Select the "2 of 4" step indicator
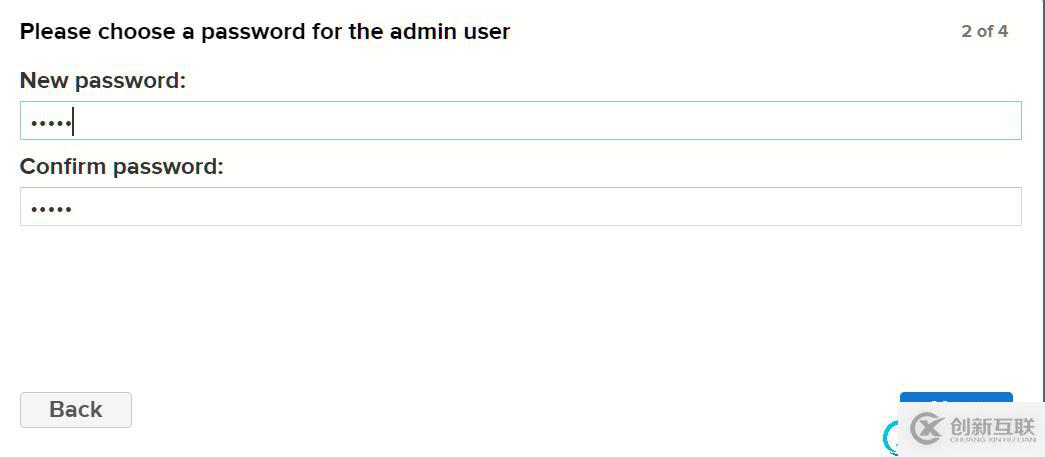Screen dimensions: 1045x457 984,31
